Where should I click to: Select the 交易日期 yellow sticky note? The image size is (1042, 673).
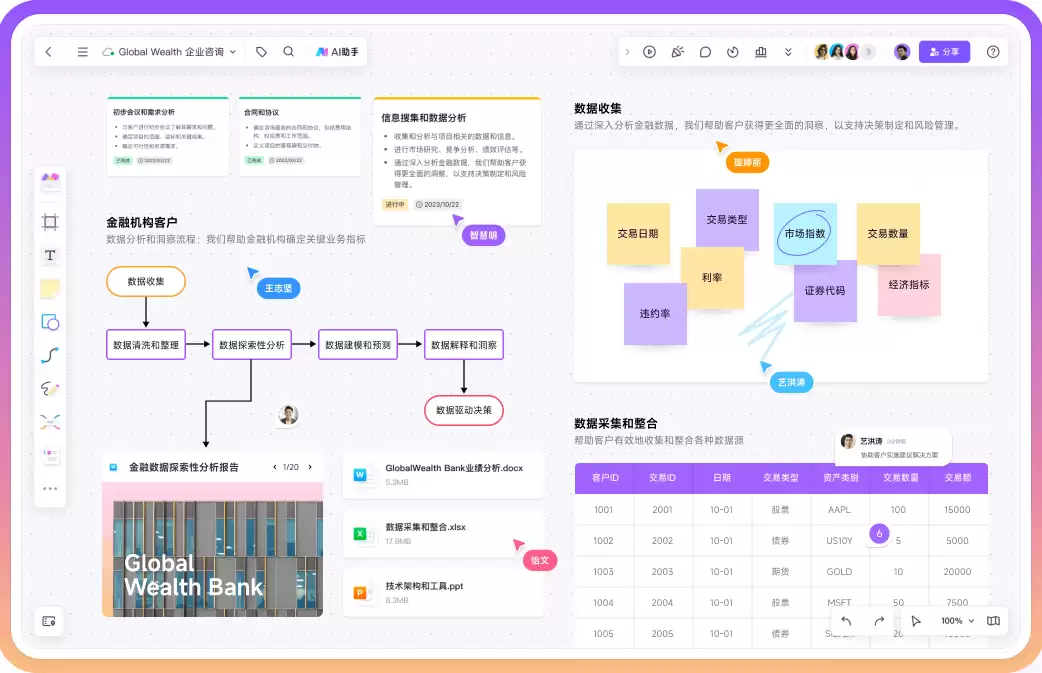pyautogui.click(x=638, y=234)
